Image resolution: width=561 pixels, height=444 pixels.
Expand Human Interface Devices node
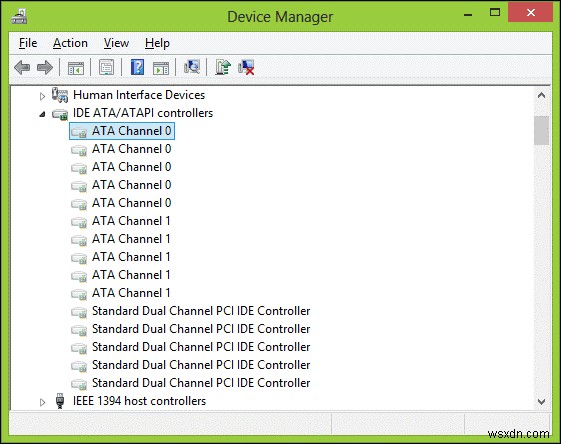pyautogui.click(x=42, y=96)
